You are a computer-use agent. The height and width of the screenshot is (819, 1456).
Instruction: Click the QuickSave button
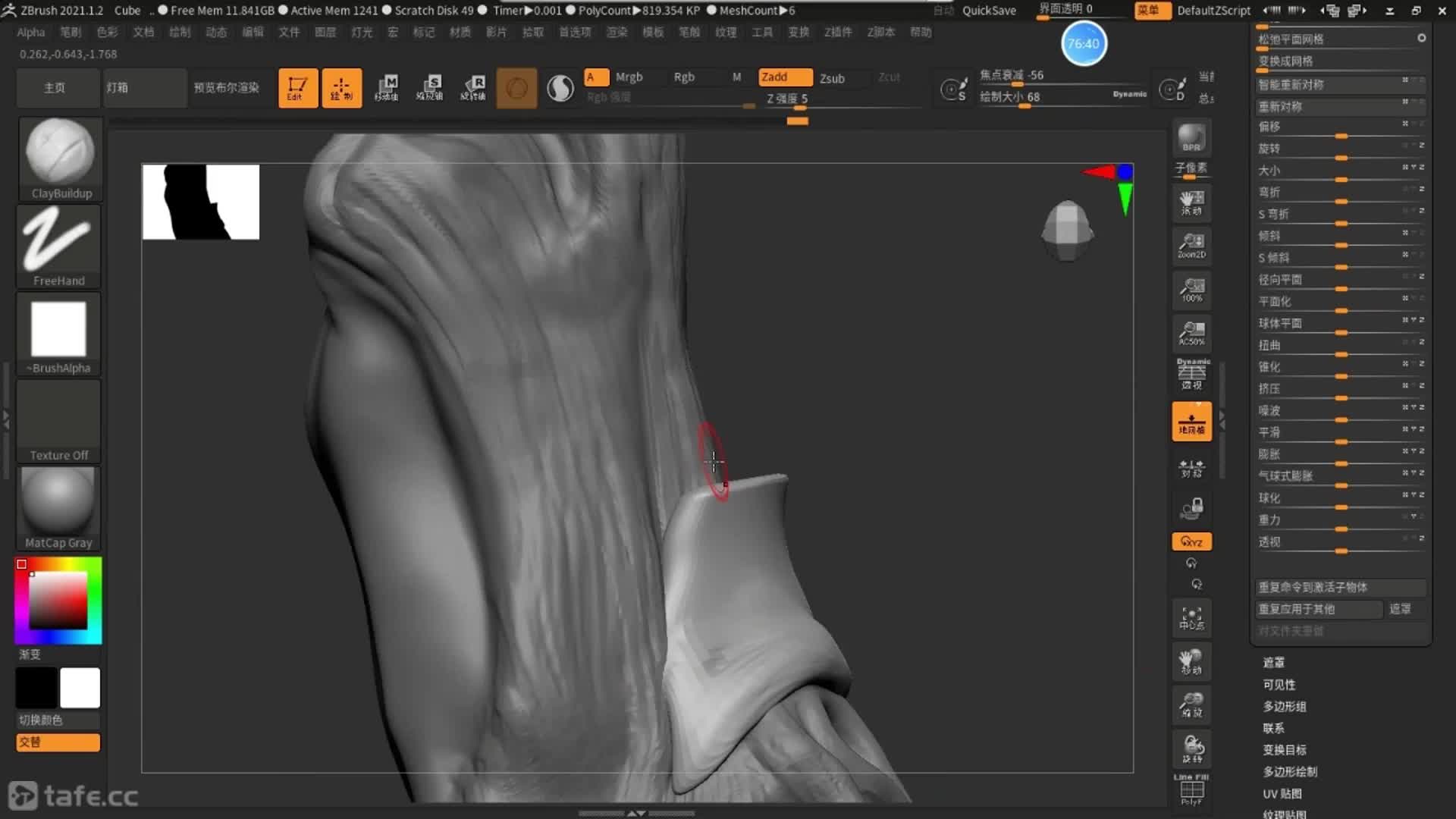(x=989, y=10)
